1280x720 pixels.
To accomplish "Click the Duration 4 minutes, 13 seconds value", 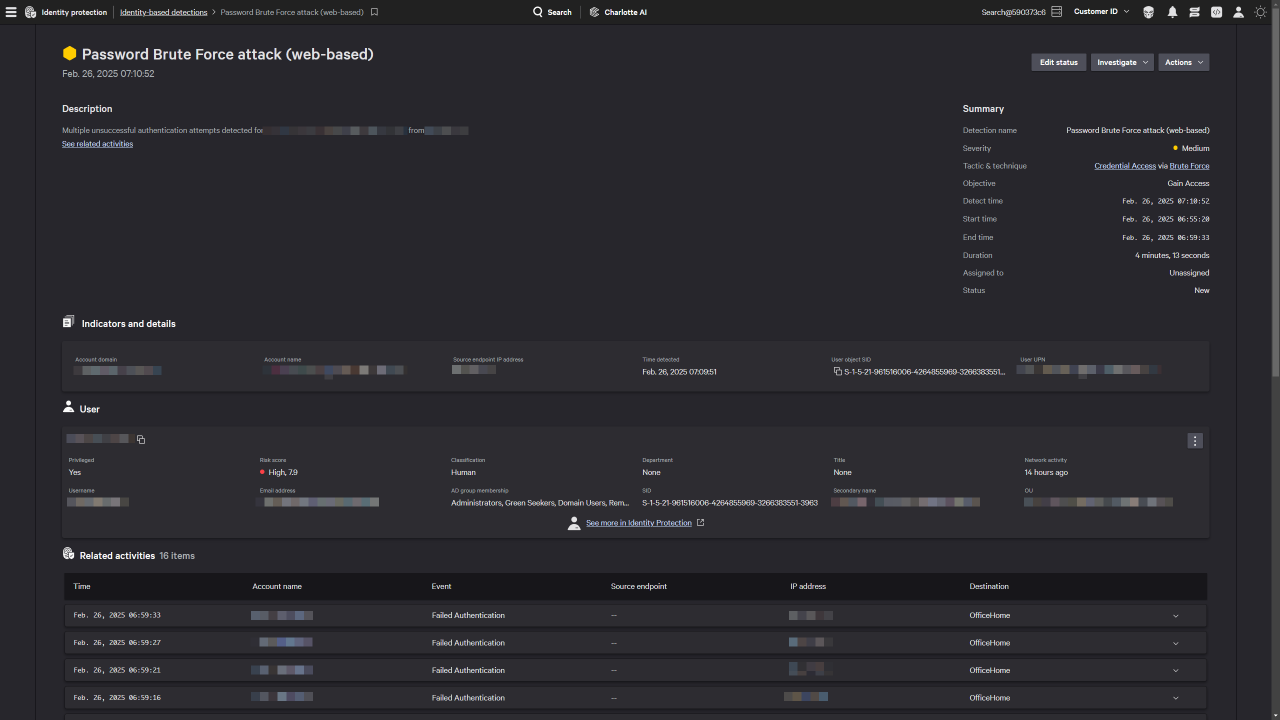I will (1172, 256).
